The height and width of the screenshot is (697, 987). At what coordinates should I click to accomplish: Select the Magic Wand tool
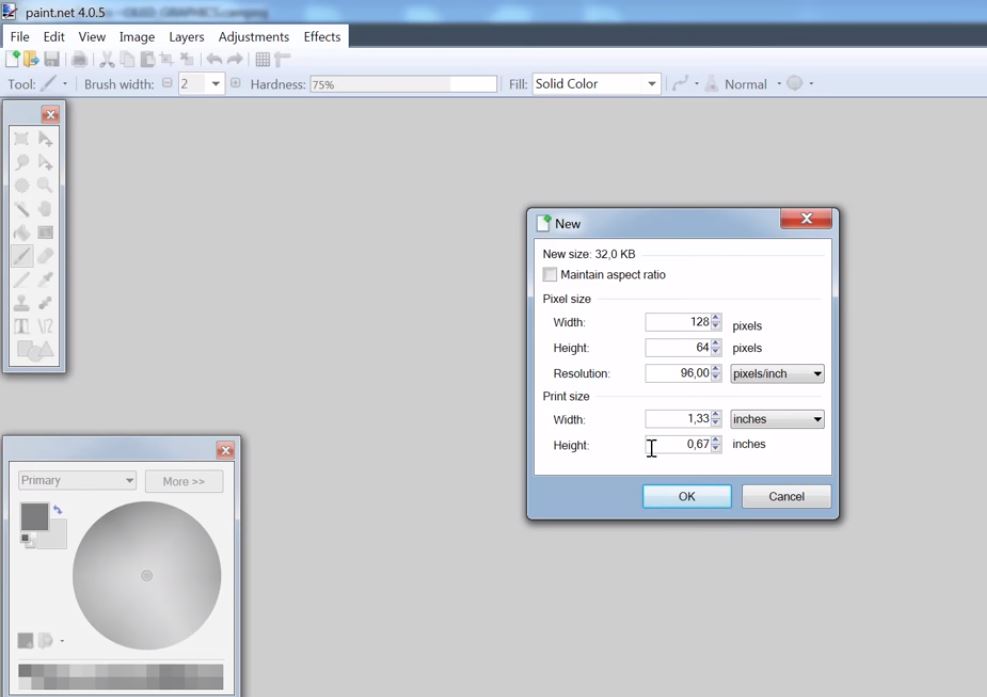(21, 208)
